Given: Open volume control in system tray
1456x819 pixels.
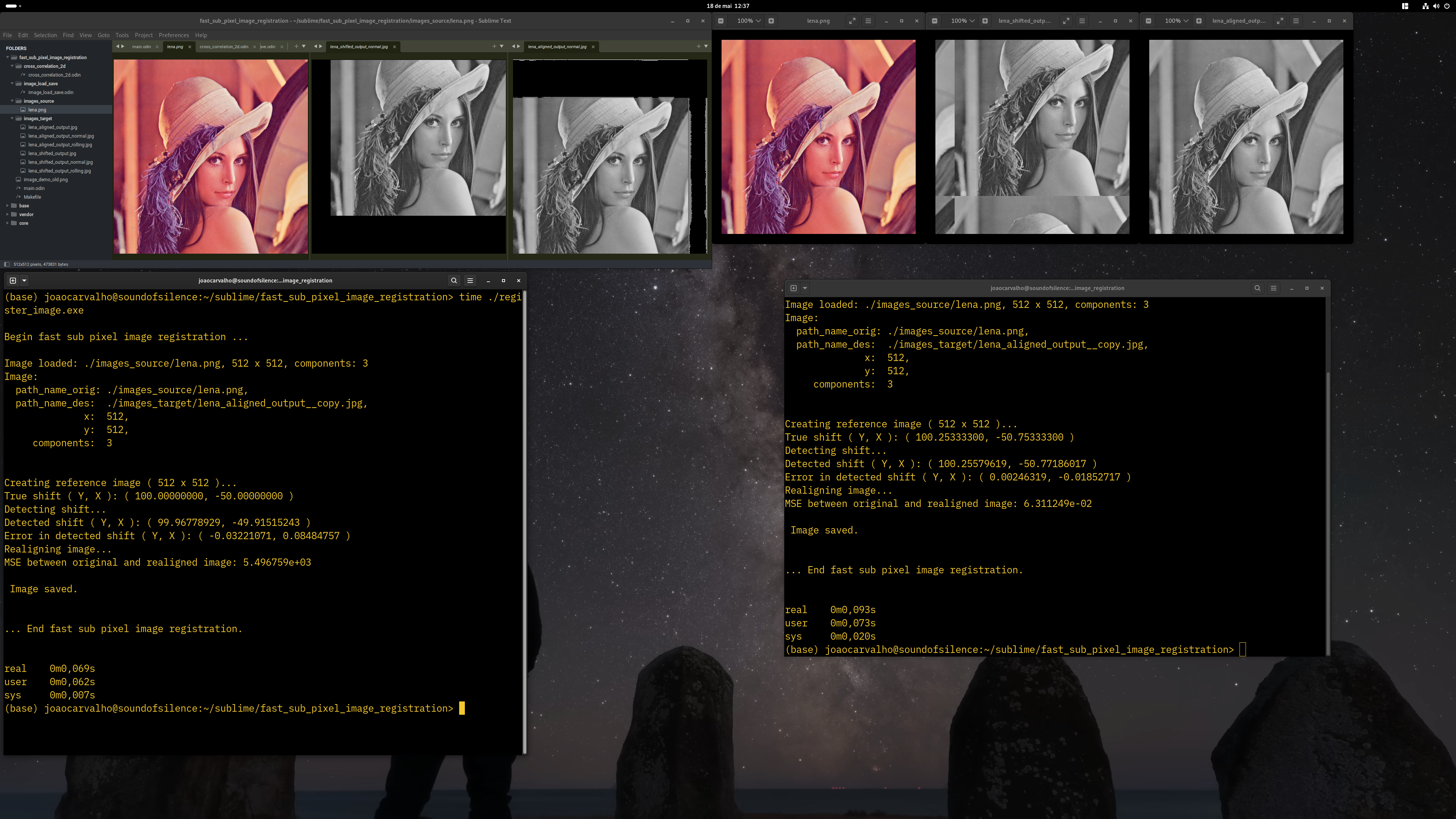Looking at the screenshot, I should pyautogui.click(x=1436, y=6).
